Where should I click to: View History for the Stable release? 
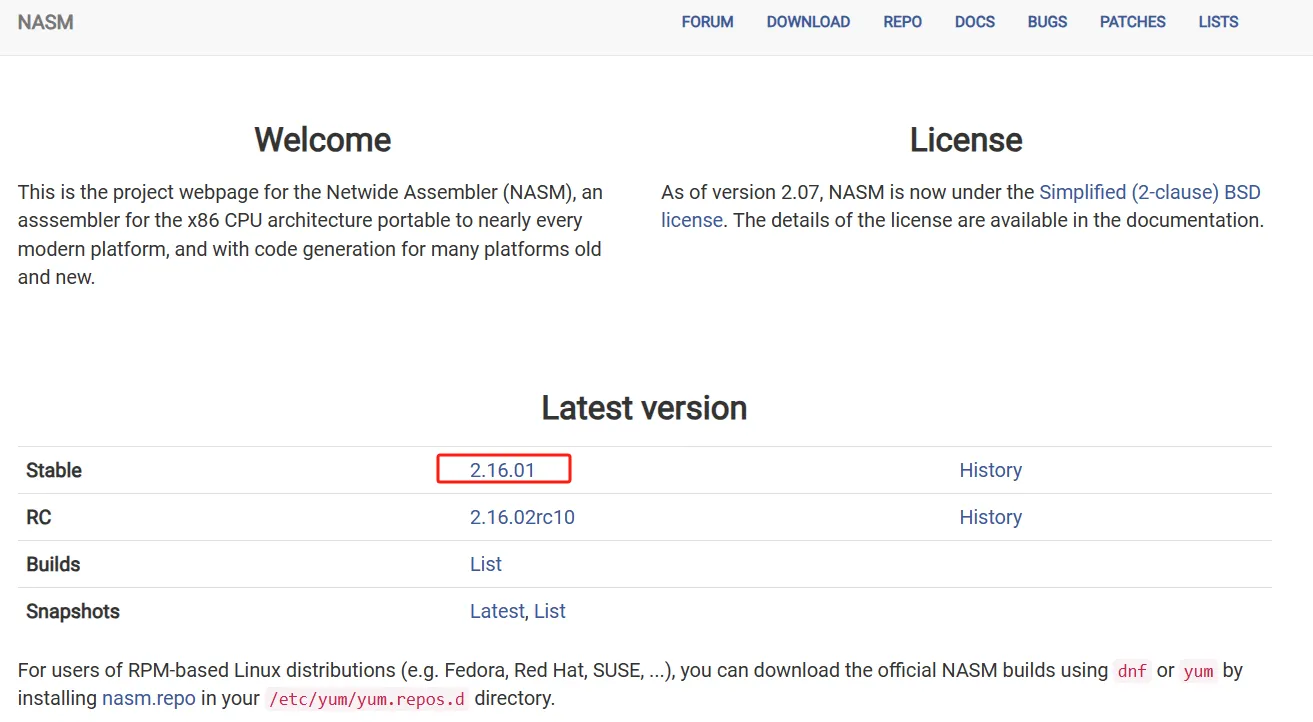(990, 470)
